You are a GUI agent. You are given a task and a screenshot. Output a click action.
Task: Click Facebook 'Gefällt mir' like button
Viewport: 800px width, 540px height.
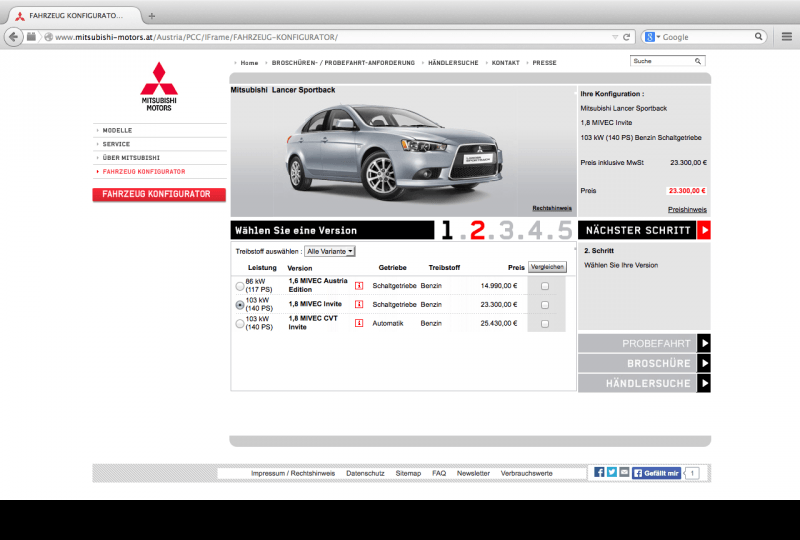click(657, 473)
